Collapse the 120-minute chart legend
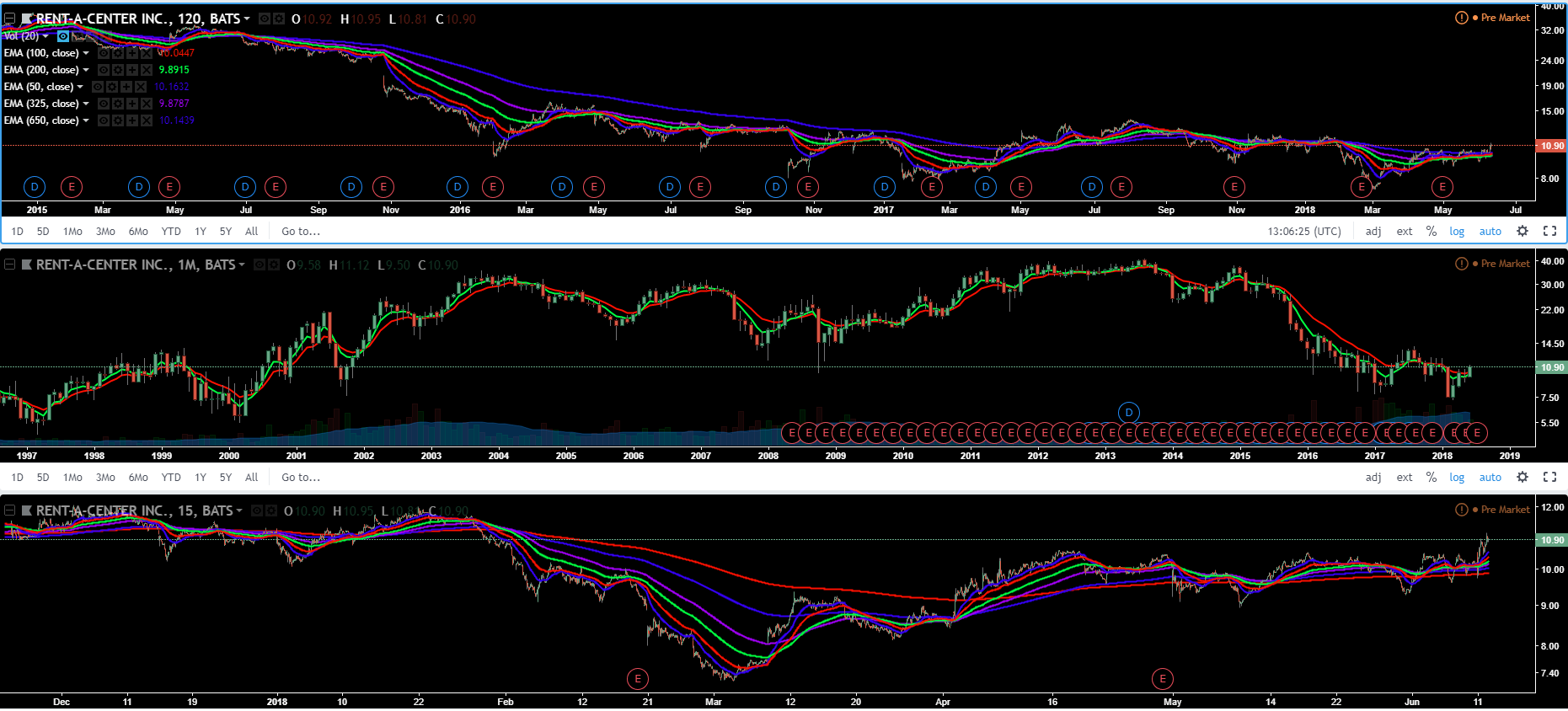Viewport: 1568px width, 711px height. click(x=10, y=19)
